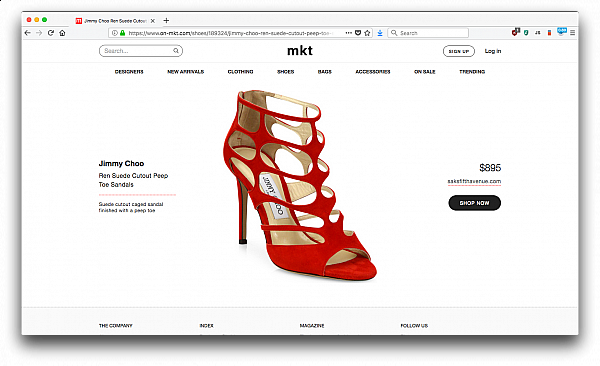The height and width of the screenshot is (366, 600).
Task: Open the CLOTHING menu
Action: (x=240, y=72)
